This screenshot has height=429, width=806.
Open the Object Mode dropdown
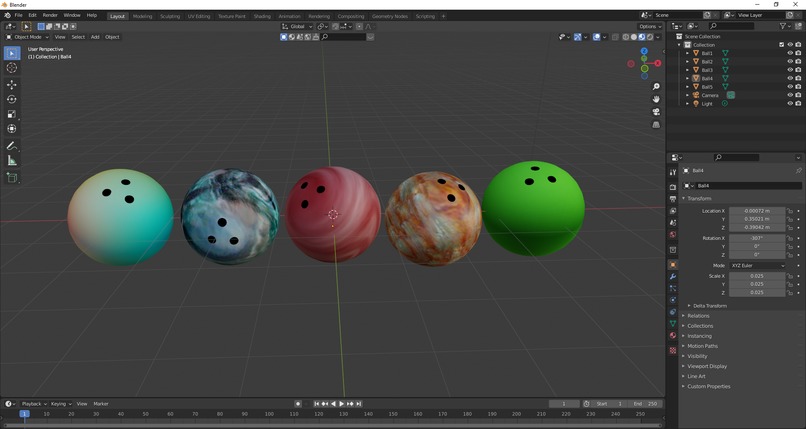[x=27, y=37]
